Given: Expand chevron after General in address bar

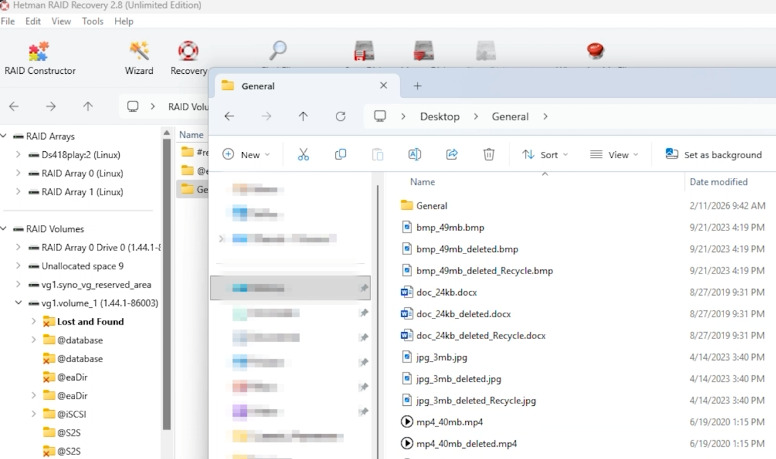Looking at the screenshot, I should pyautogui.click(x=545, y=116).
